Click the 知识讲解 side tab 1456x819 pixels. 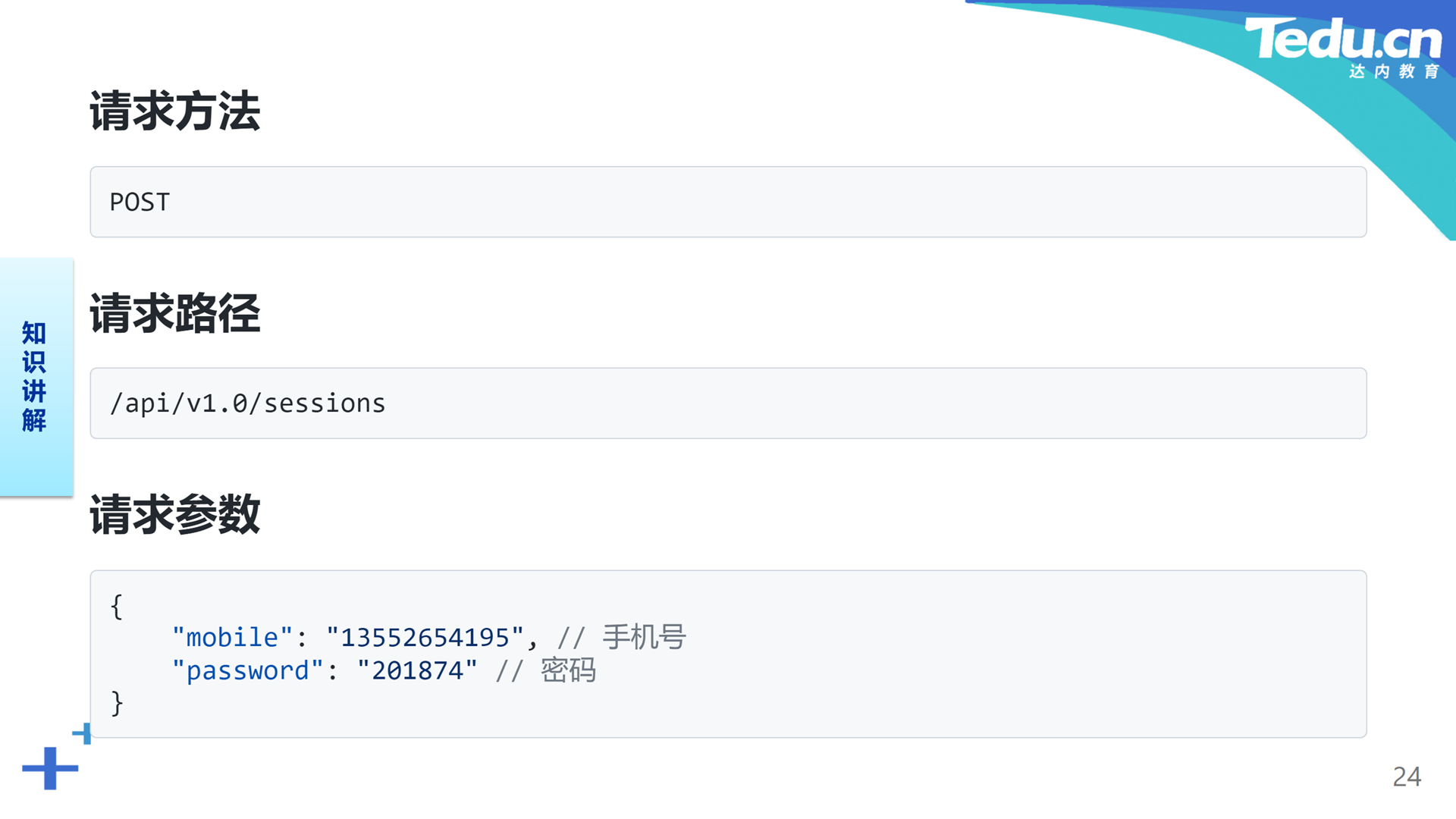(36, 377)
